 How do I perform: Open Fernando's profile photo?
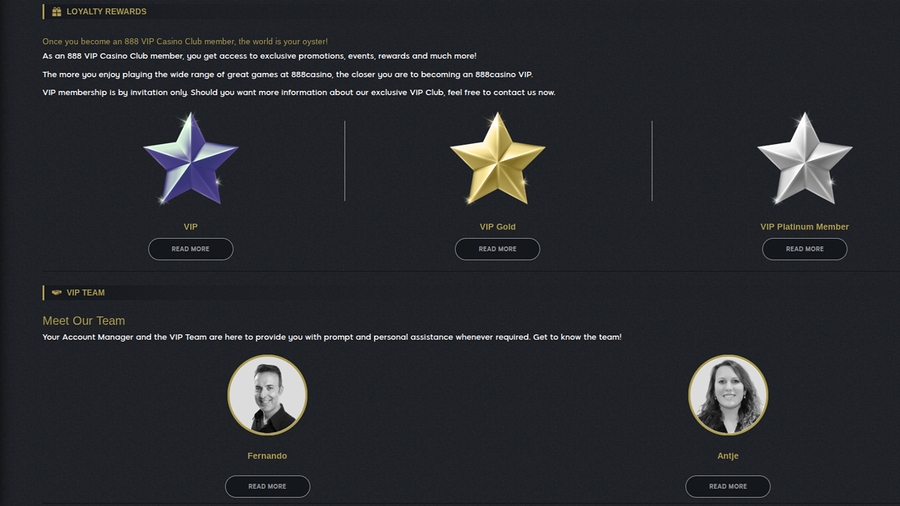pos(267,395)
